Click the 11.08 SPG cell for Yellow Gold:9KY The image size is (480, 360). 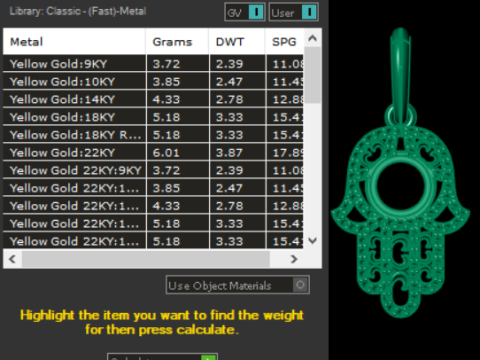point(285,63)
